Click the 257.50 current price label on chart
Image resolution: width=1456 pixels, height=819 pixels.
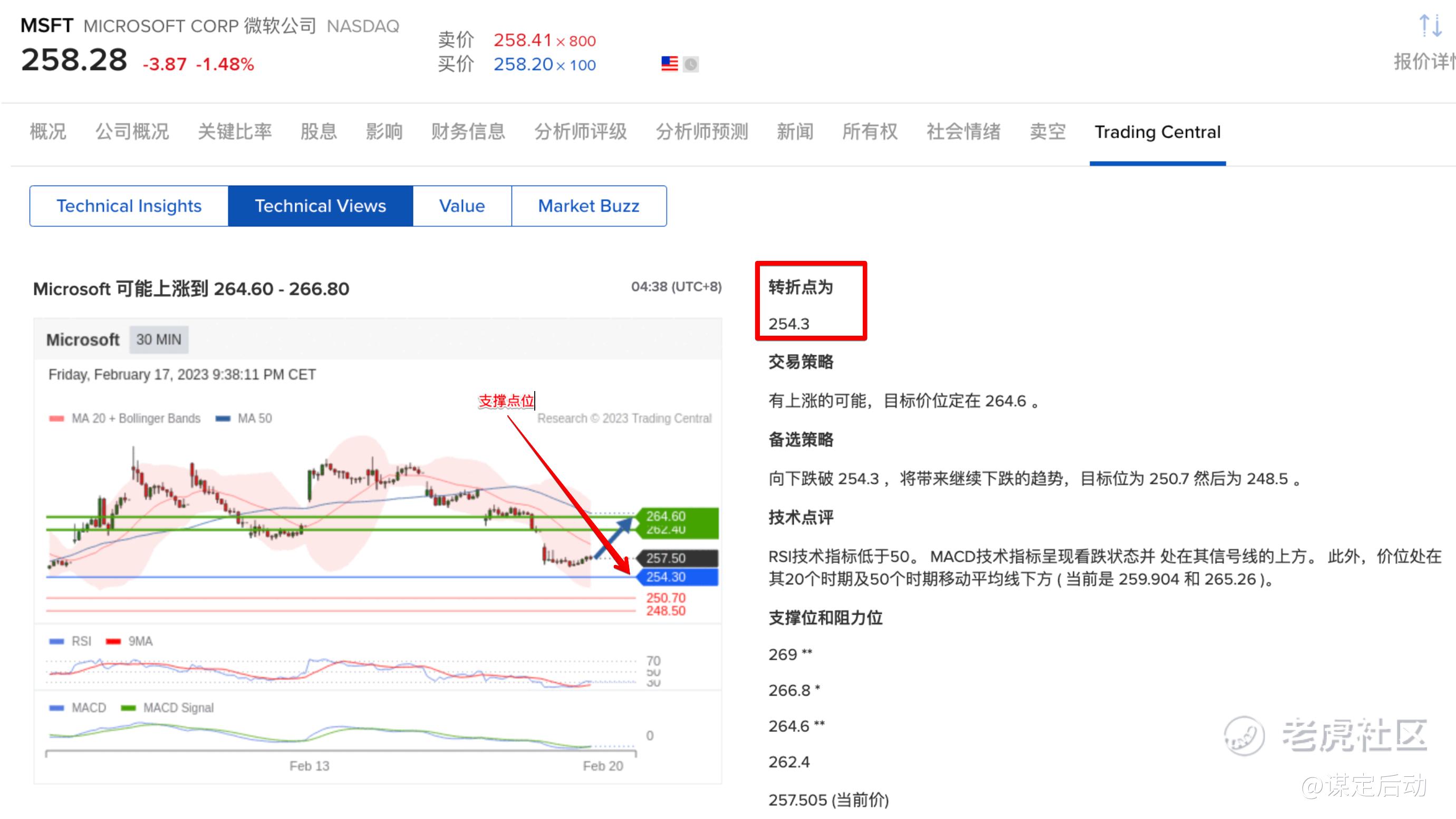coord(677,558)
